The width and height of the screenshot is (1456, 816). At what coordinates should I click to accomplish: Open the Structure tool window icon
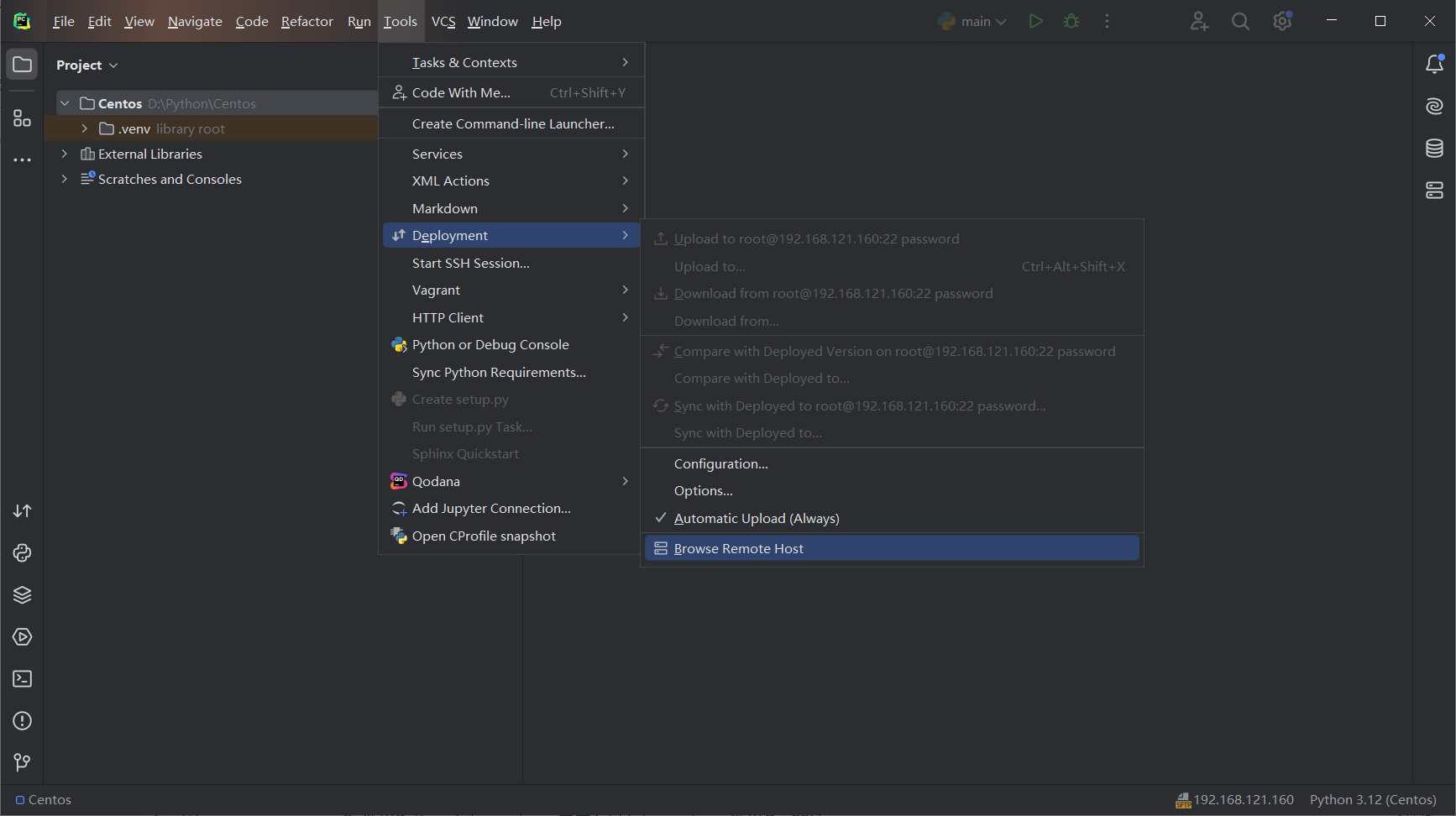tap(23, 118)
